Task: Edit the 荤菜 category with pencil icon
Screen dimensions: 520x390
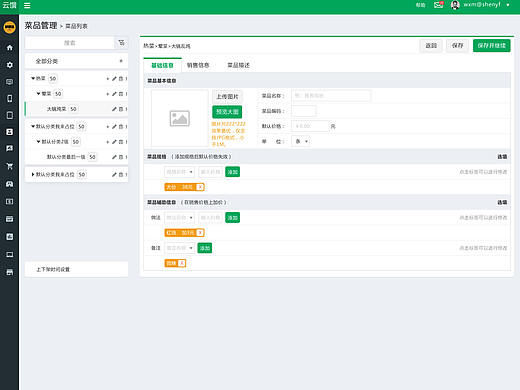Action: tap(114, 94)
